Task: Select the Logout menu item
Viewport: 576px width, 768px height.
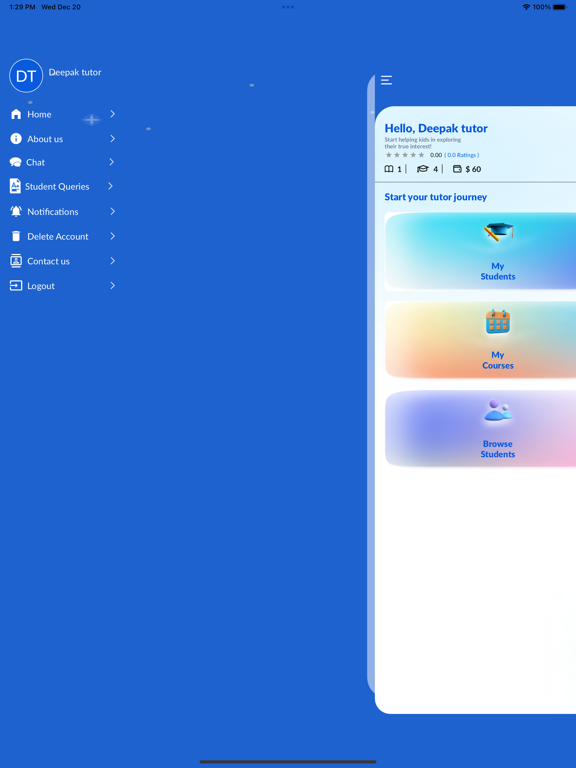Action: pyautogui.click(x=63, y=286)
